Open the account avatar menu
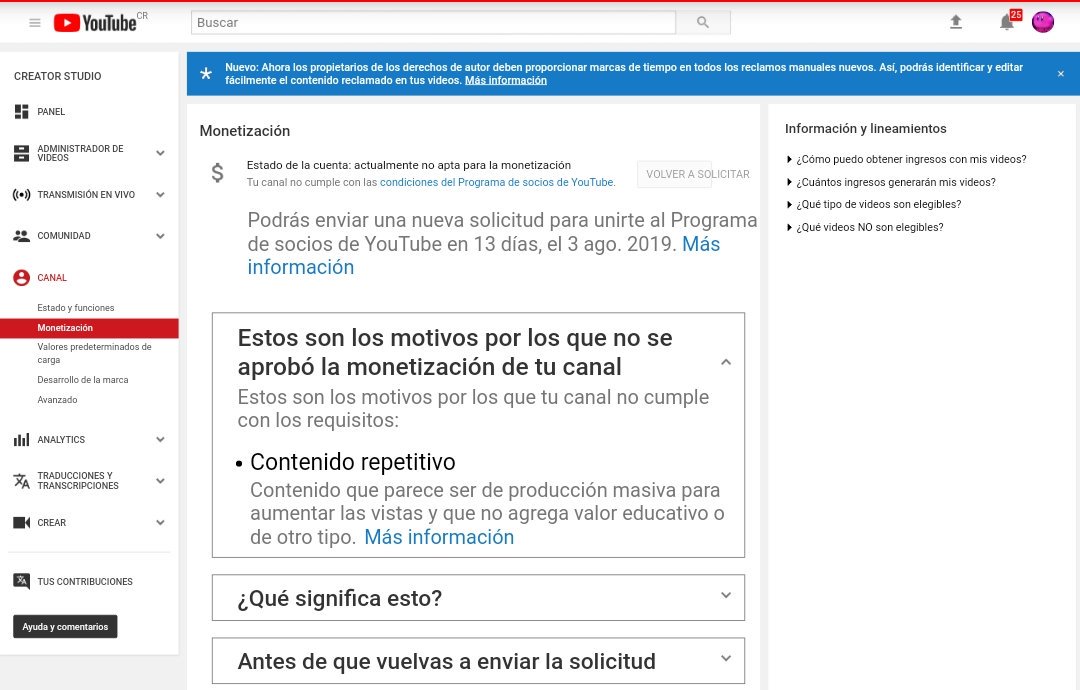This screenshot has width=1080, height=690. (1043, 22)
